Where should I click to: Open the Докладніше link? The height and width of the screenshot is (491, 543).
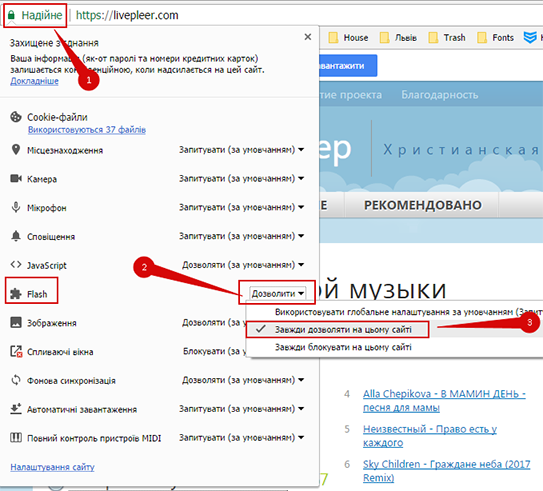point(34,81)
